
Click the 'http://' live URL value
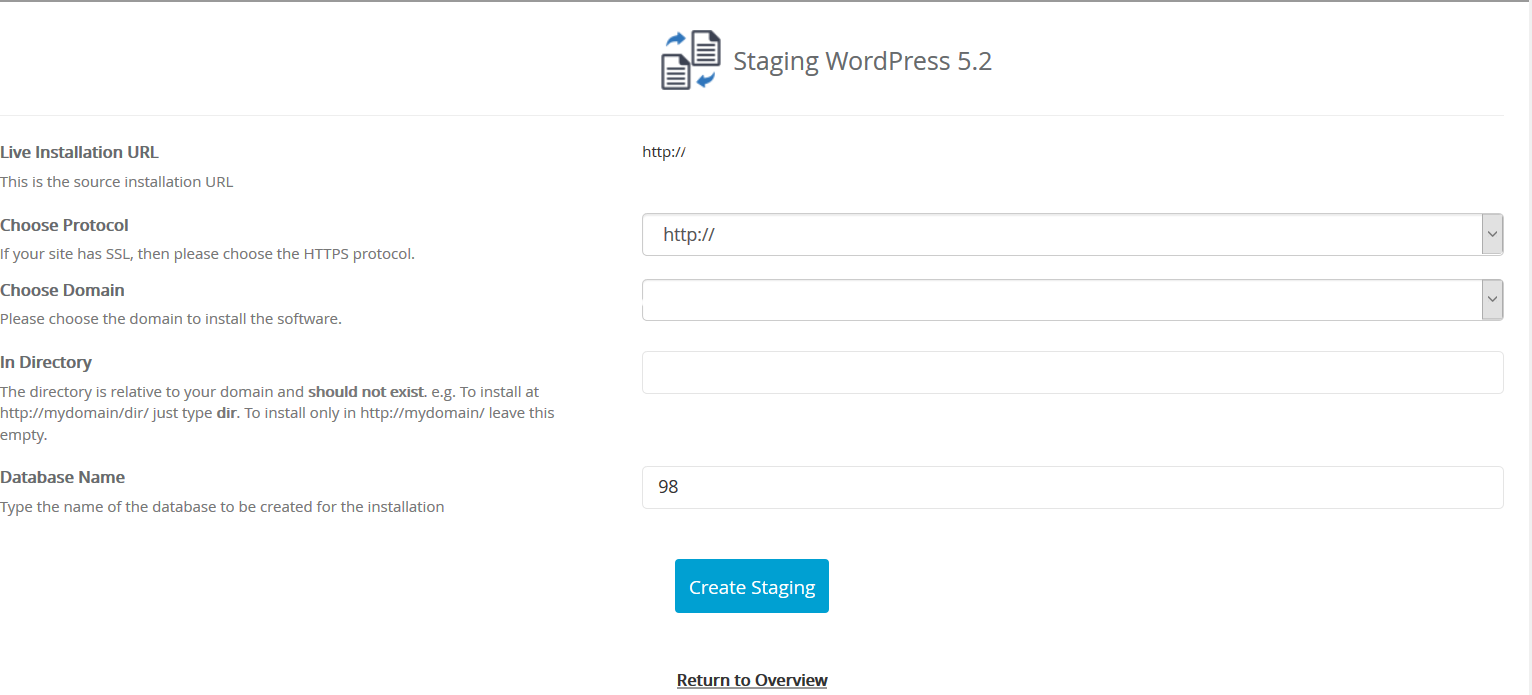(664, 152)
